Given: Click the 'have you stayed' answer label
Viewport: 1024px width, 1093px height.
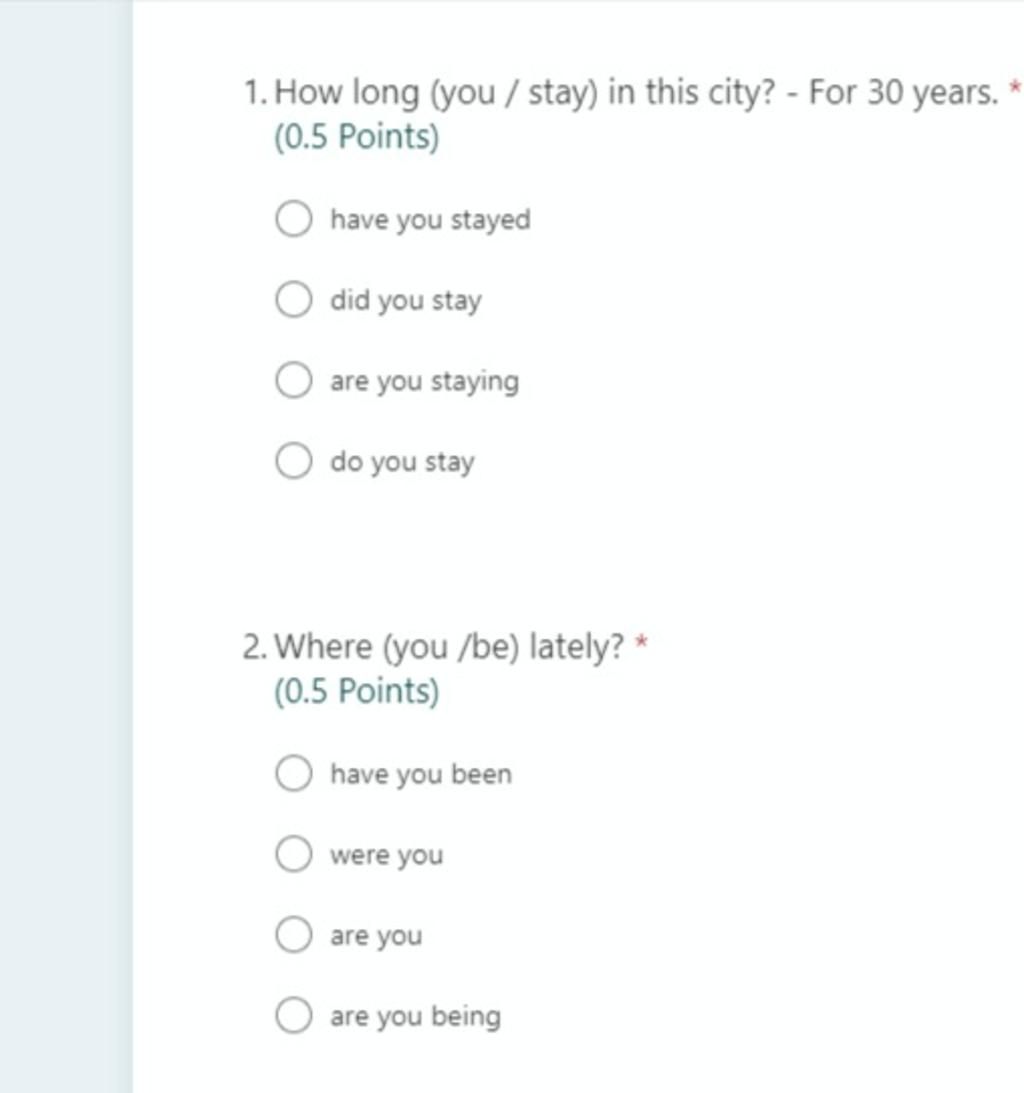Looking at the screenshot, I should [430, 220].
